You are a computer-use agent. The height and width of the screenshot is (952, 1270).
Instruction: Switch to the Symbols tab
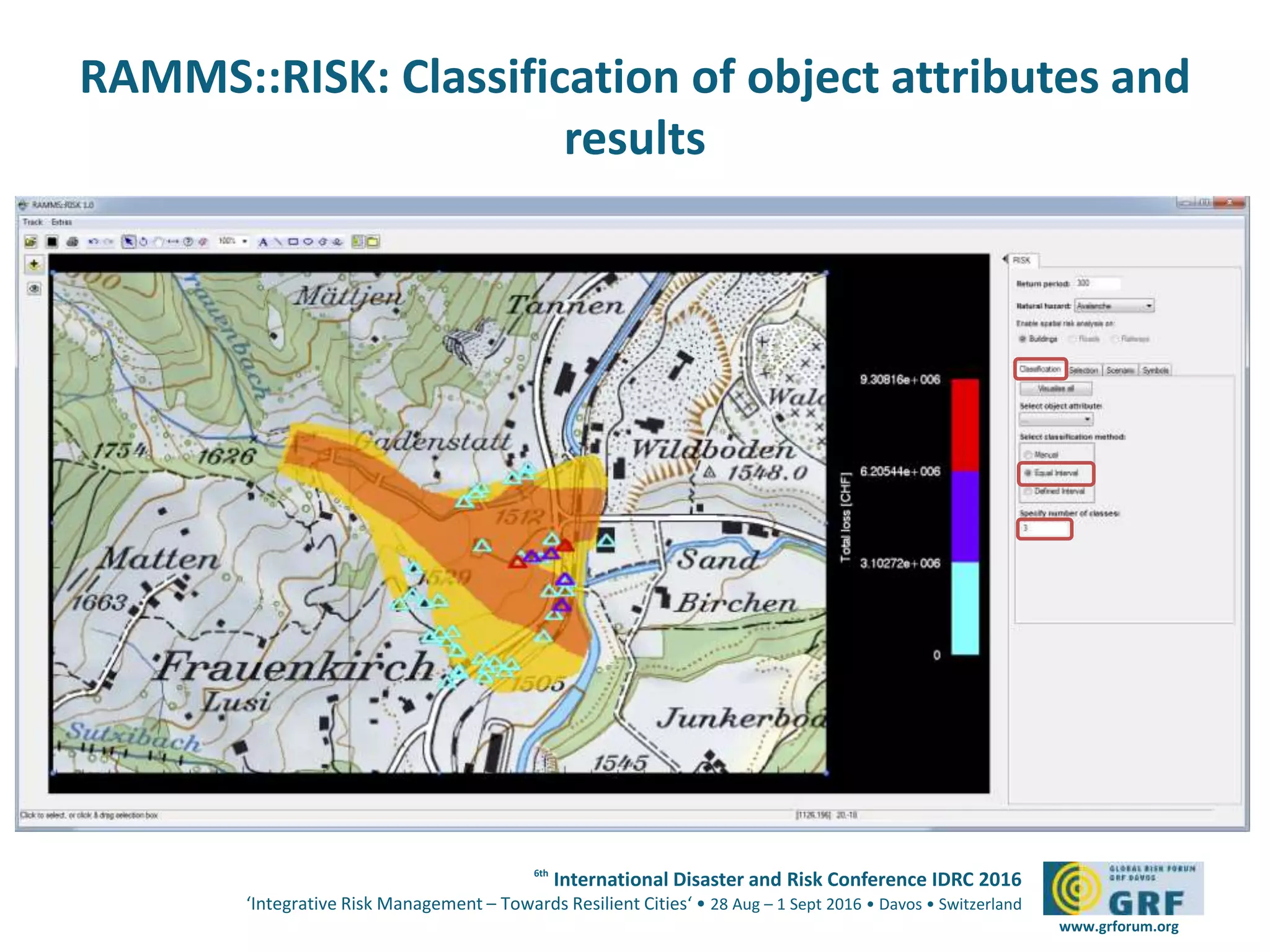pos(1155,371)
